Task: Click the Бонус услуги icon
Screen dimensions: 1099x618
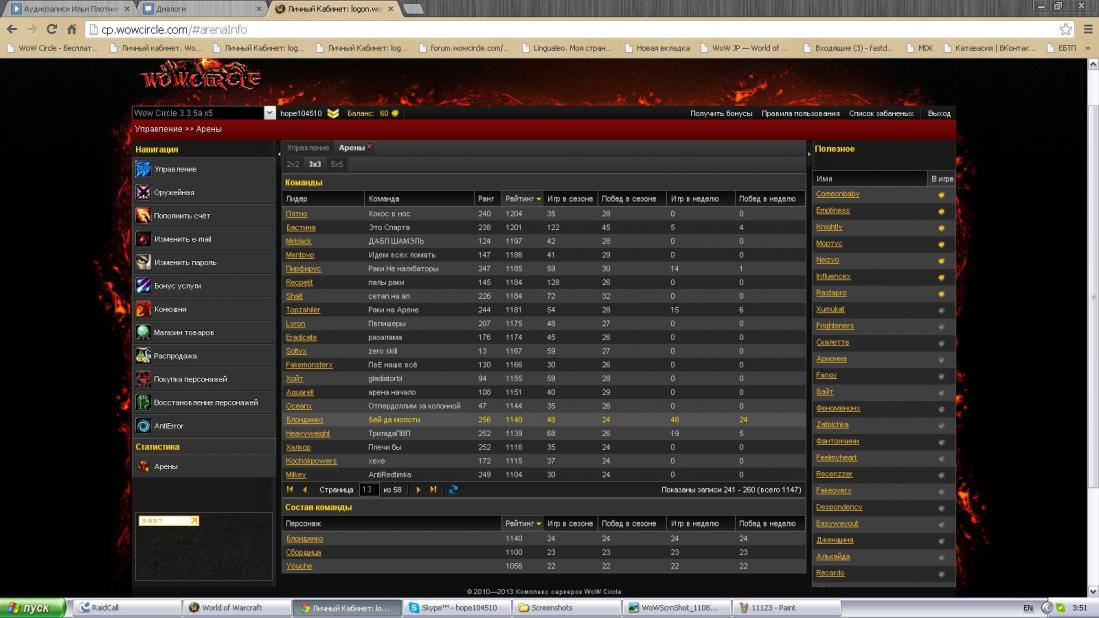Action: coord(143,286)
